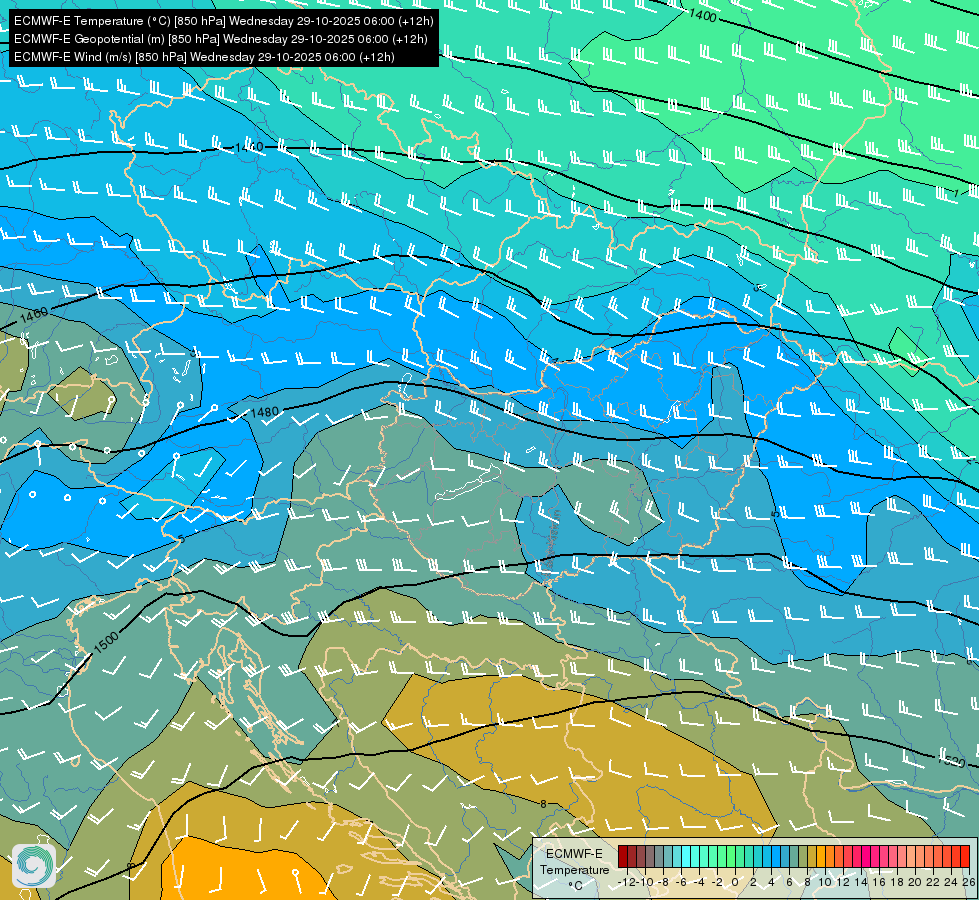Click the spiral weather logo icon
The width and height of the screenshot is (979, 900).
click(x=34, y=866)
